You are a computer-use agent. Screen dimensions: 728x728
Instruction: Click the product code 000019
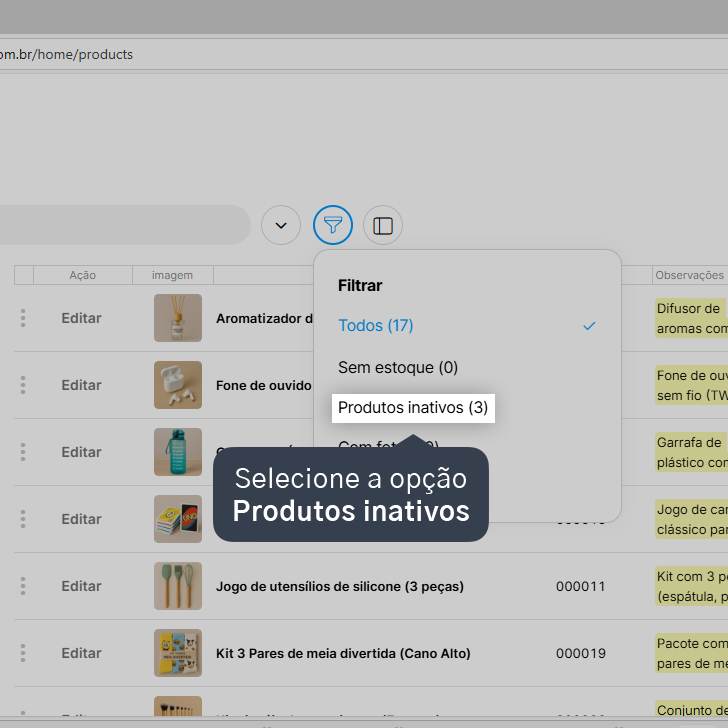581,653
